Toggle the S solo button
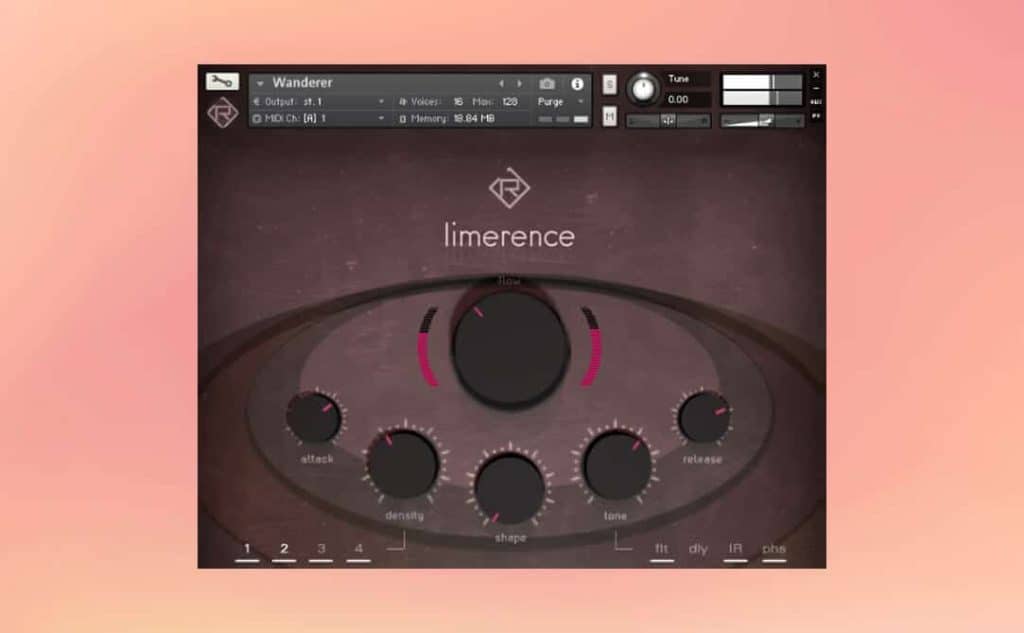1024x633 pixels. pos(609,85)
